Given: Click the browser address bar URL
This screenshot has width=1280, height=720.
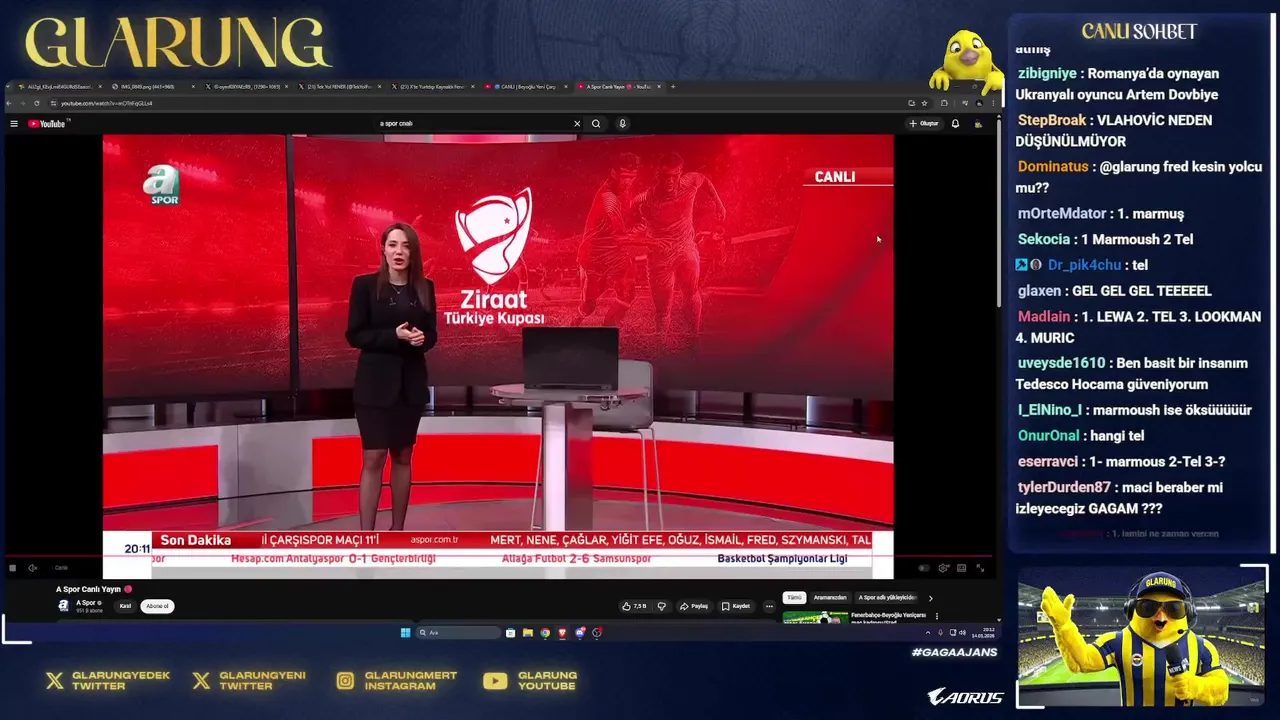Looking at the screenshot, I should pos(106,103).
